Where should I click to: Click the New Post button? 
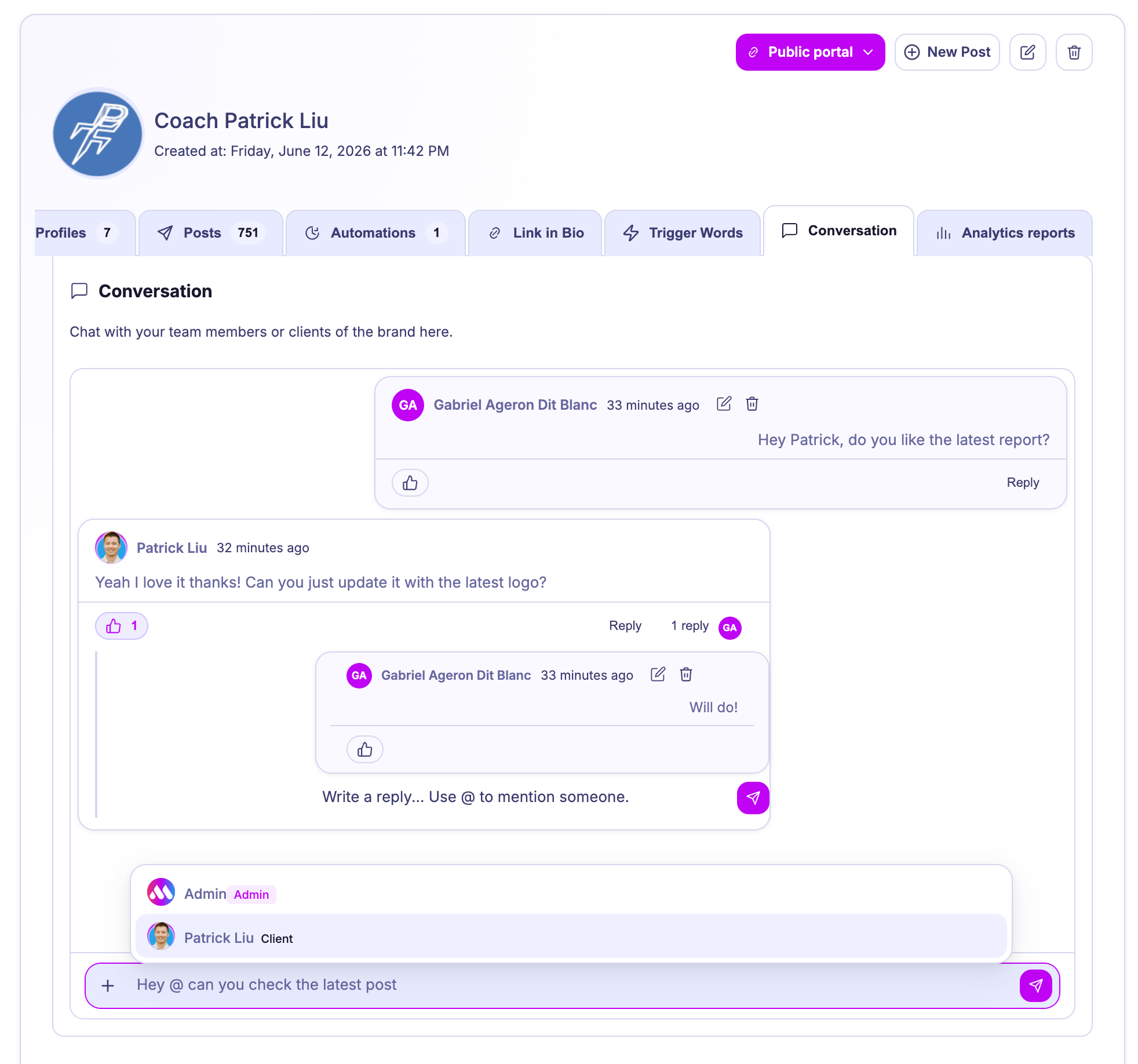(x=947, y=52)
